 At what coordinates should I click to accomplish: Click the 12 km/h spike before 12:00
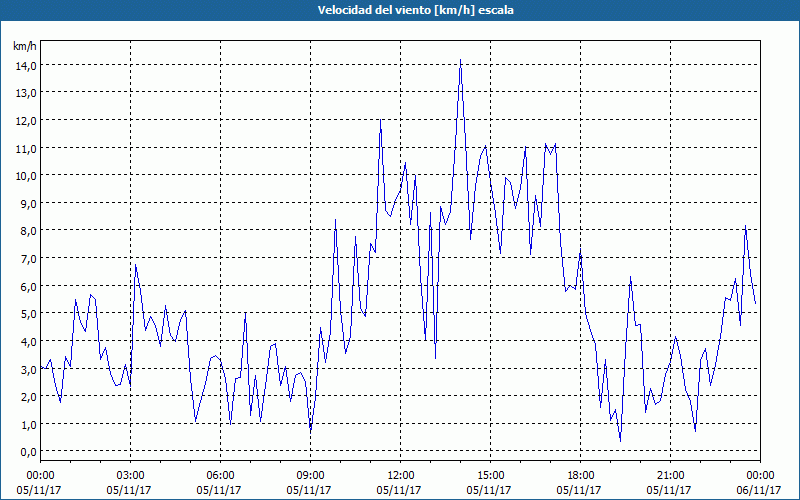(381, 120)
